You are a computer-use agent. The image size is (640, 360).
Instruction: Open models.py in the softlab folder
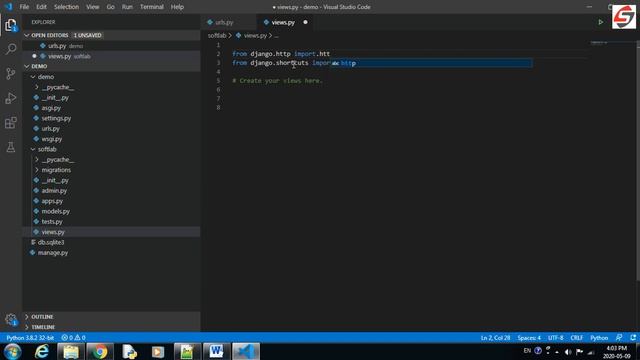pyautogui.click(x=111, y=211)
